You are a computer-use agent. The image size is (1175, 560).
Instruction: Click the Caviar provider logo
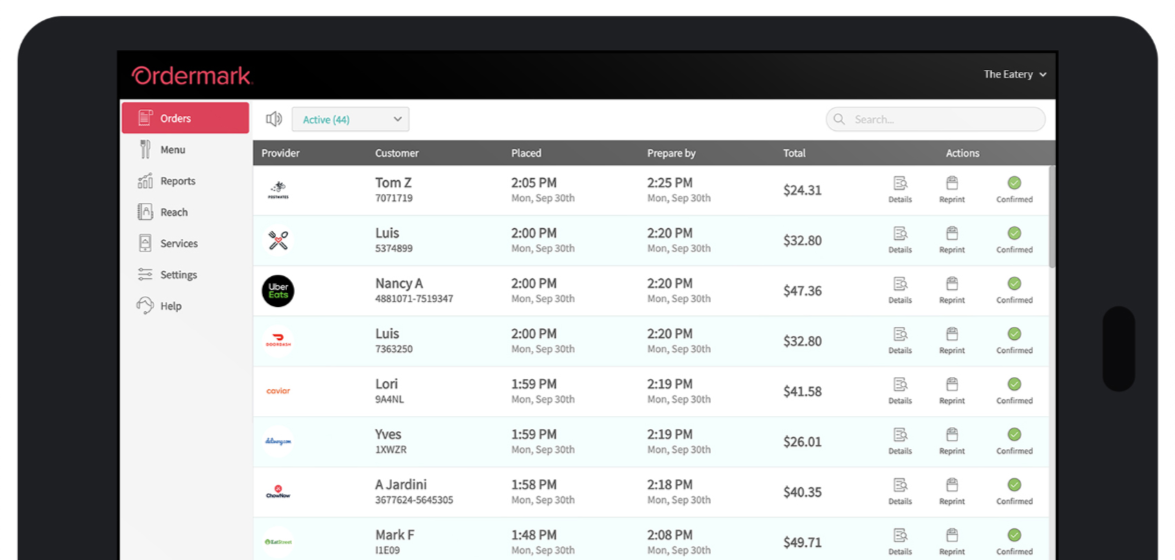coord(278,391)
